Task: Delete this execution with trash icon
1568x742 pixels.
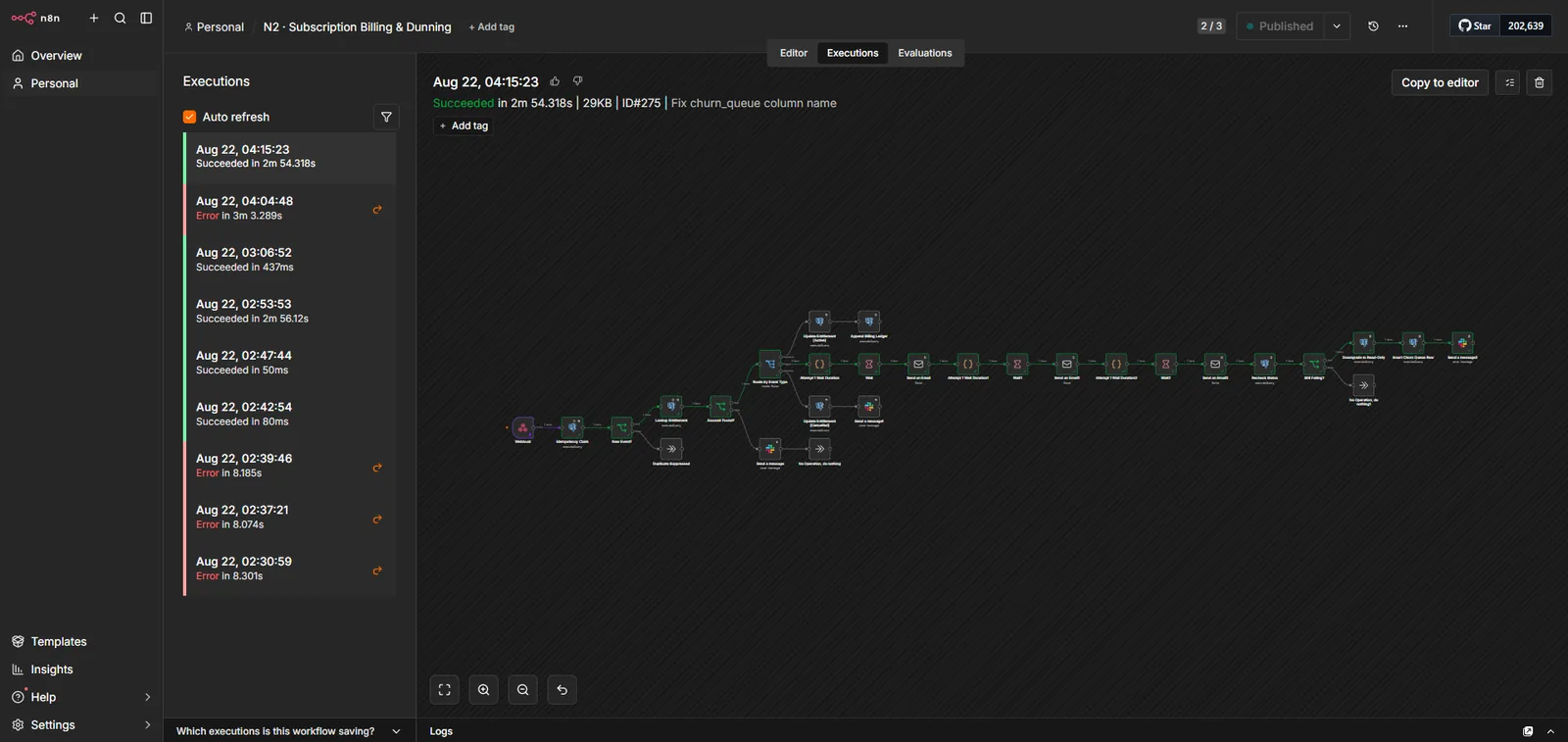Action: pyautogui.click(x=1540, y=83)
